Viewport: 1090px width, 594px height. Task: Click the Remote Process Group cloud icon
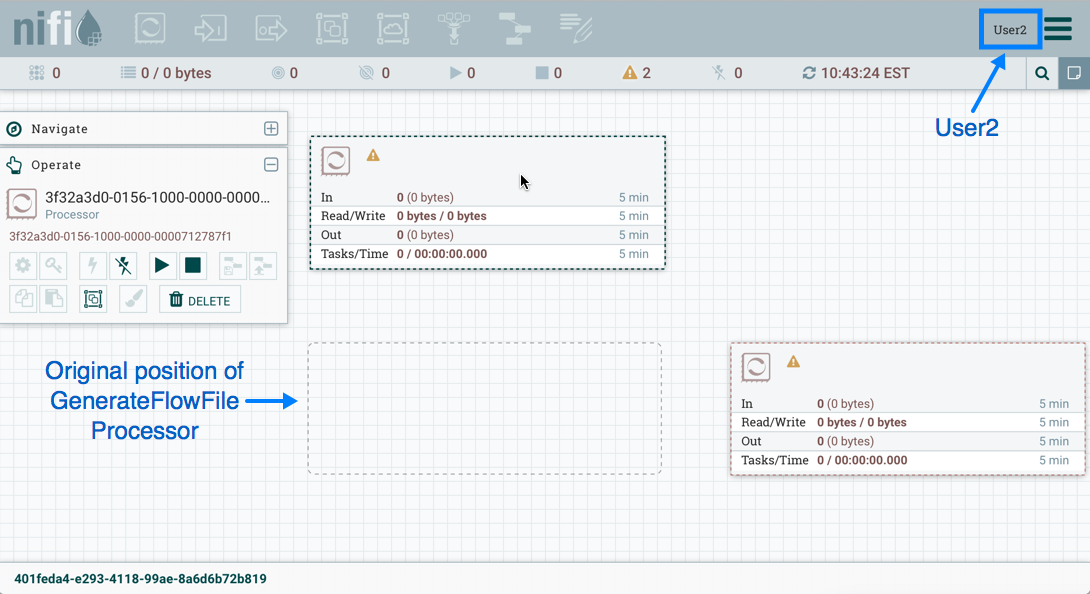click(x=393, y=28)
